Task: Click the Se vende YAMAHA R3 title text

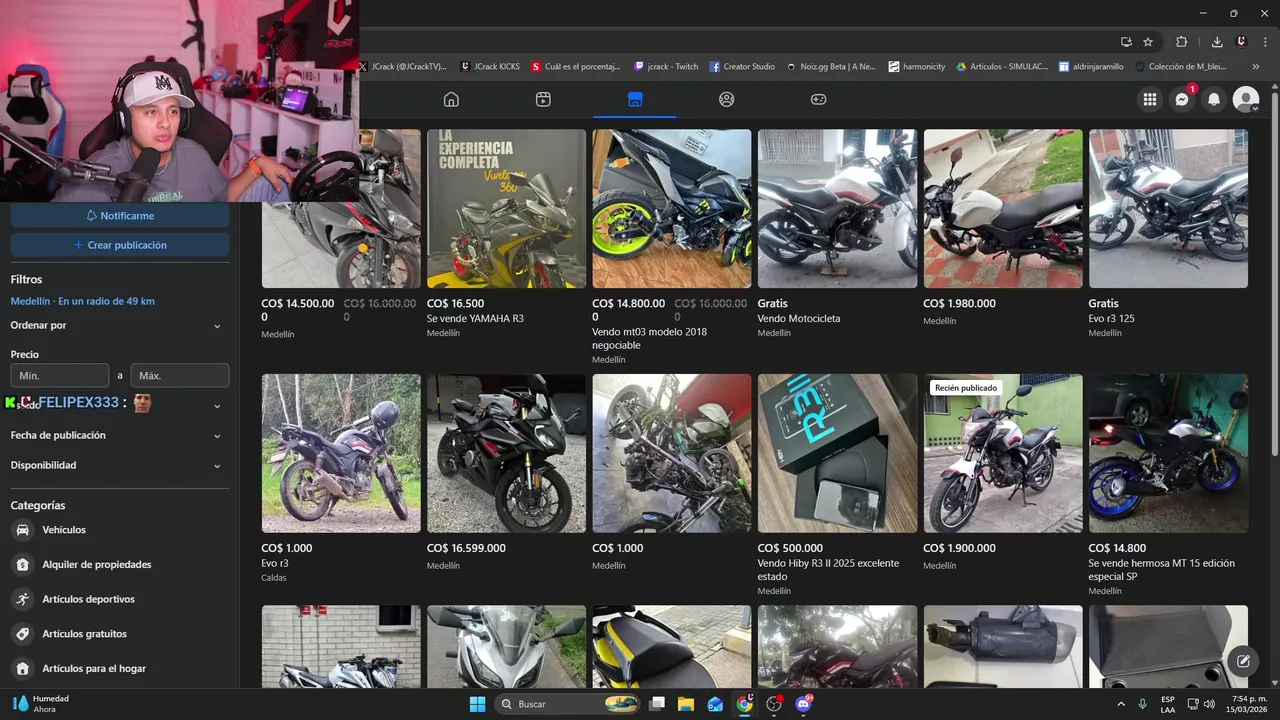Action: point(475,318)
